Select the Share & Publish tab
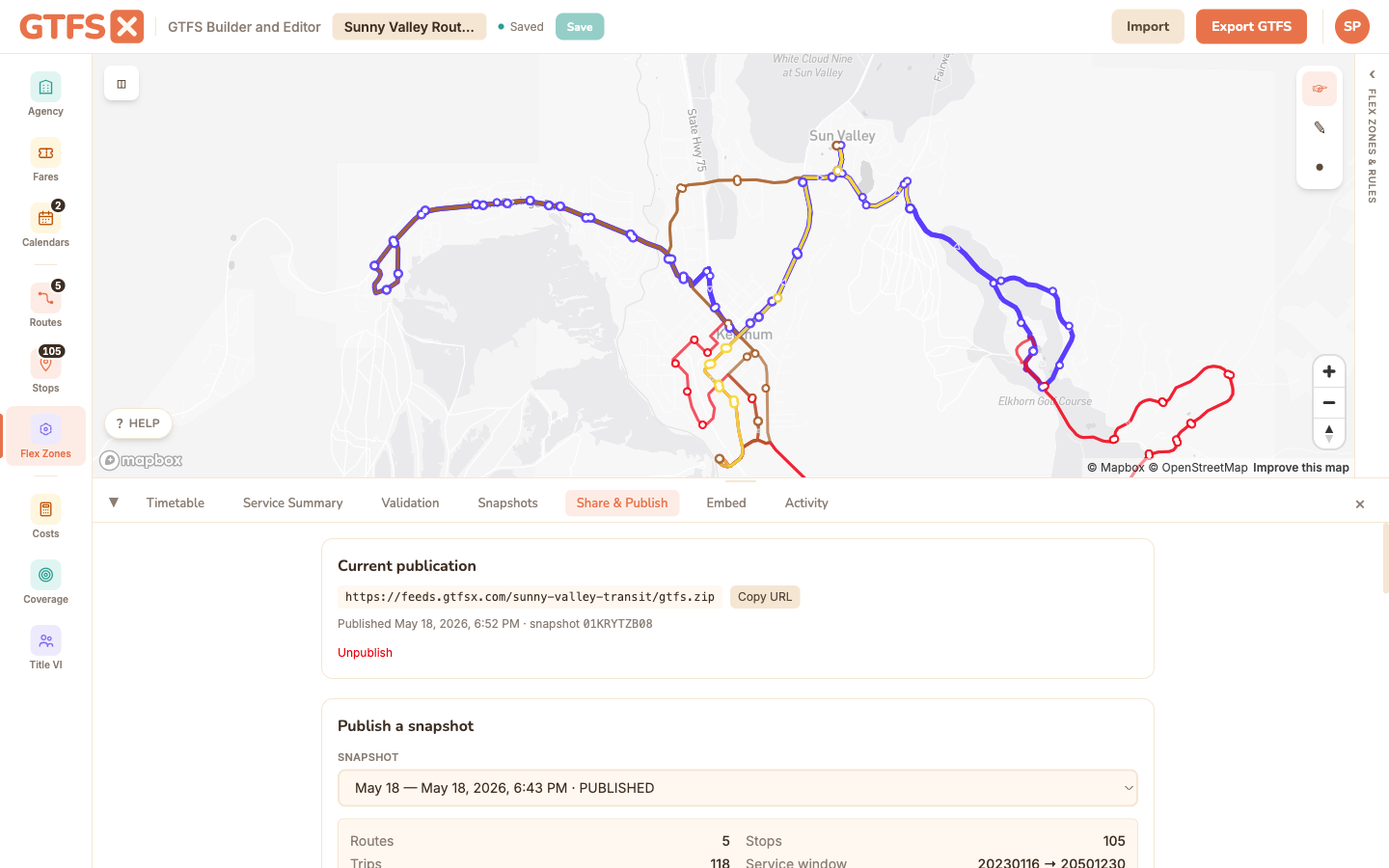The image size is (1389, 868). pos(622,502)
